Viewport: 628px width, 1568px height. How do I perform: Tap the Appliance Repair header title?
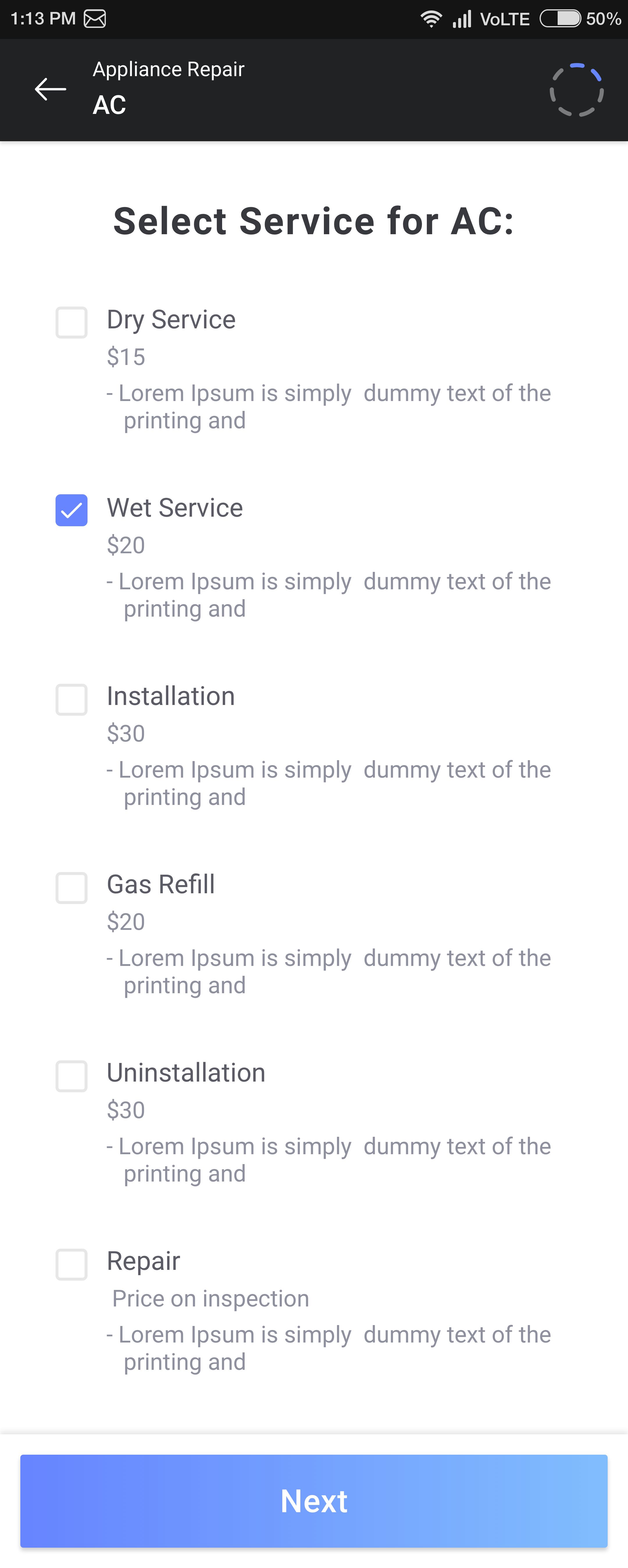[168, 69]
